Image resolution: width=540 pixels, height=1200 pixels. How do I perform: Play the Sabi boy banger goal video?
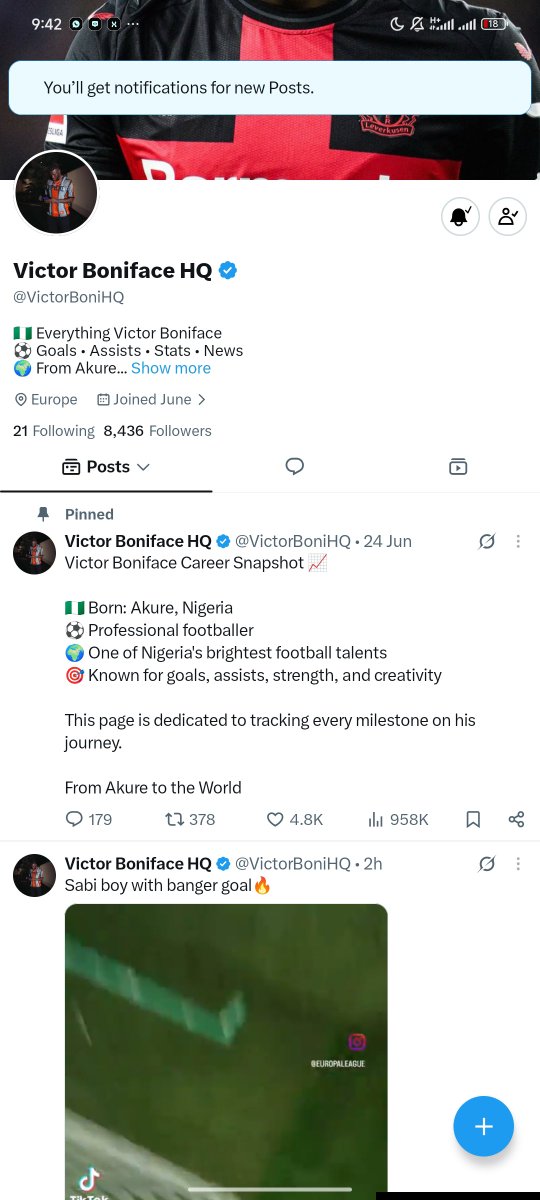coord(226,1051)
